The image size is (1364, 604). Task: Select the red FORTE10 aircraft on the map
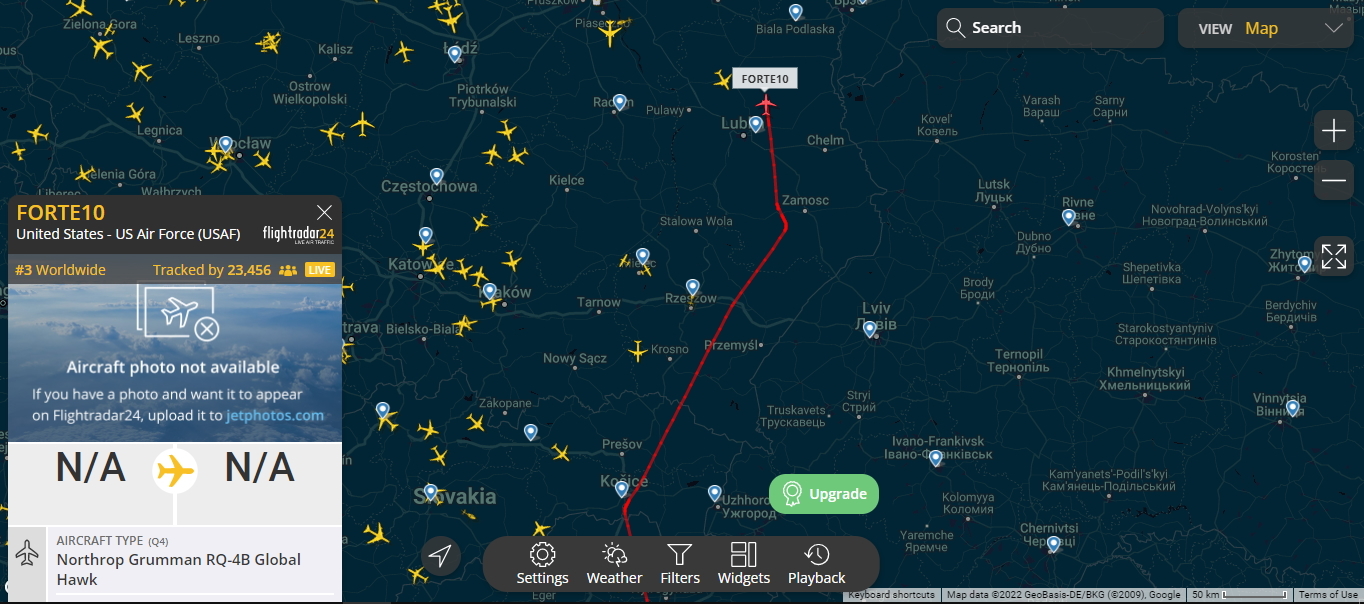pos(767,102)
